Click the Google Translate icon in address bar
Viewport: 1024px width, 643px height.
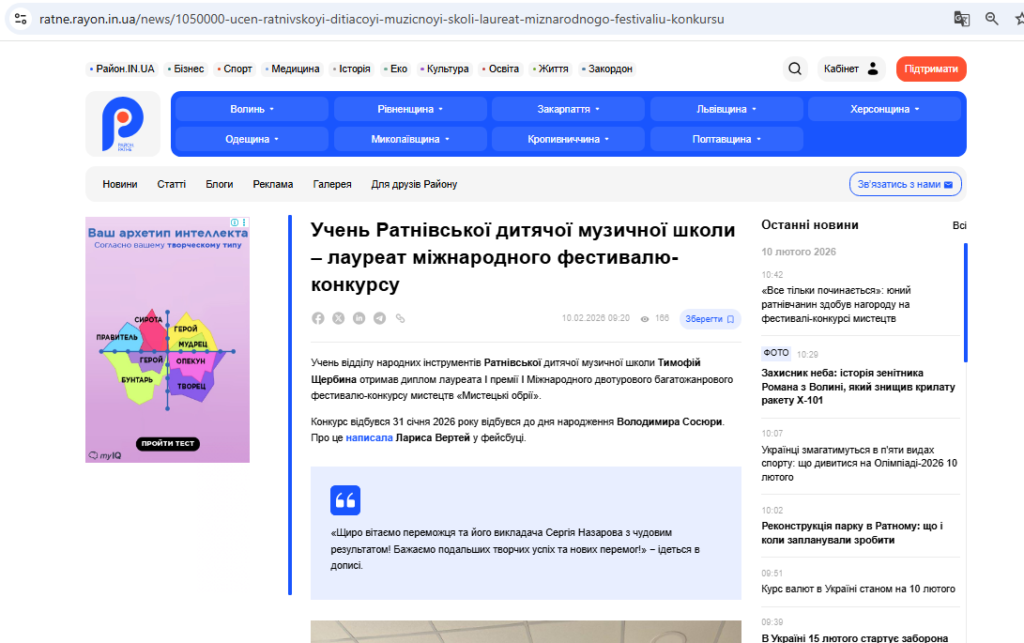point(962,19)
